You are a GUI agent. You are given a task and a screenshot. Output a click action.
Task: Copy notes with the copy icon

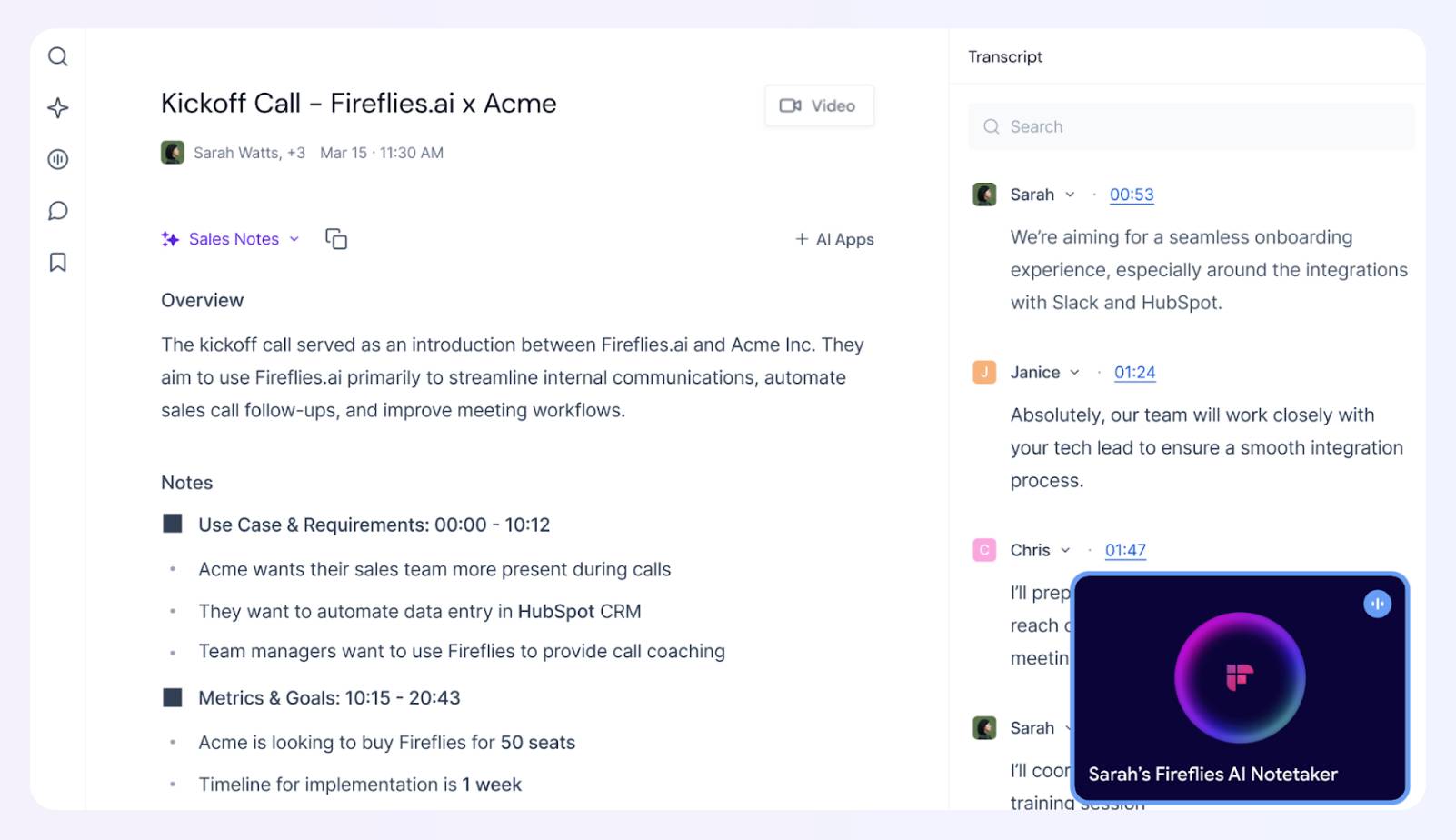(336, 239)
